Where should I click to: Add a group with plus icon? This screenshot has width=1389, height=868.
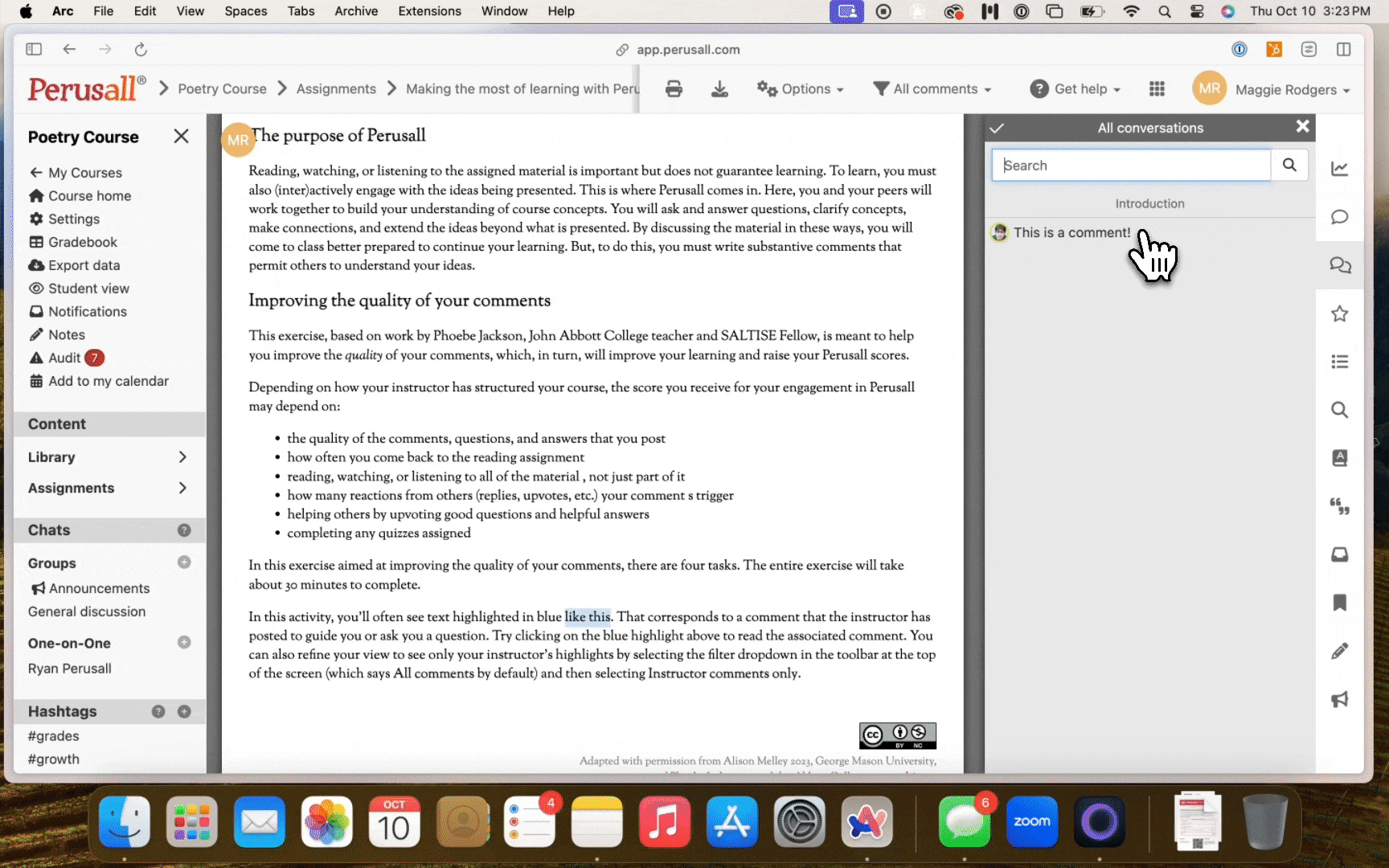184,563
